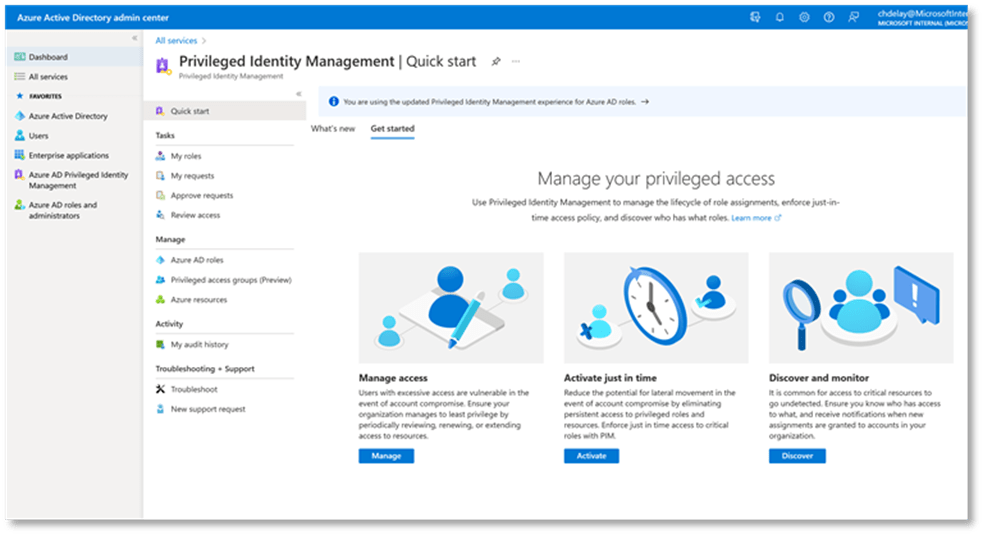Click the All services breadcrumb

point(175,40)
